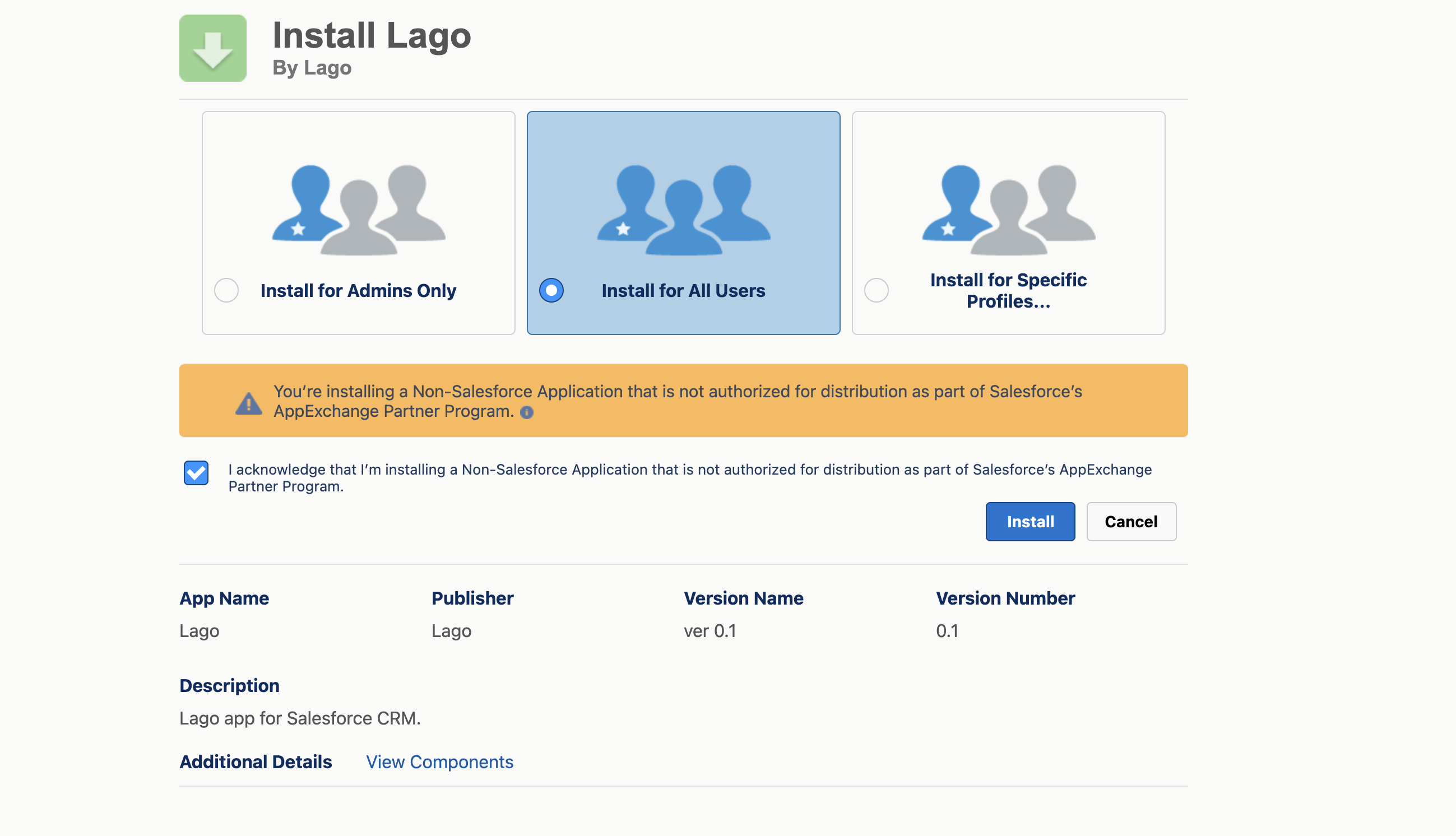The height and width of the screenshot is (836, 1456).
Task: Click the Non-Salesforce Application warning message
Action: point(678,401)
